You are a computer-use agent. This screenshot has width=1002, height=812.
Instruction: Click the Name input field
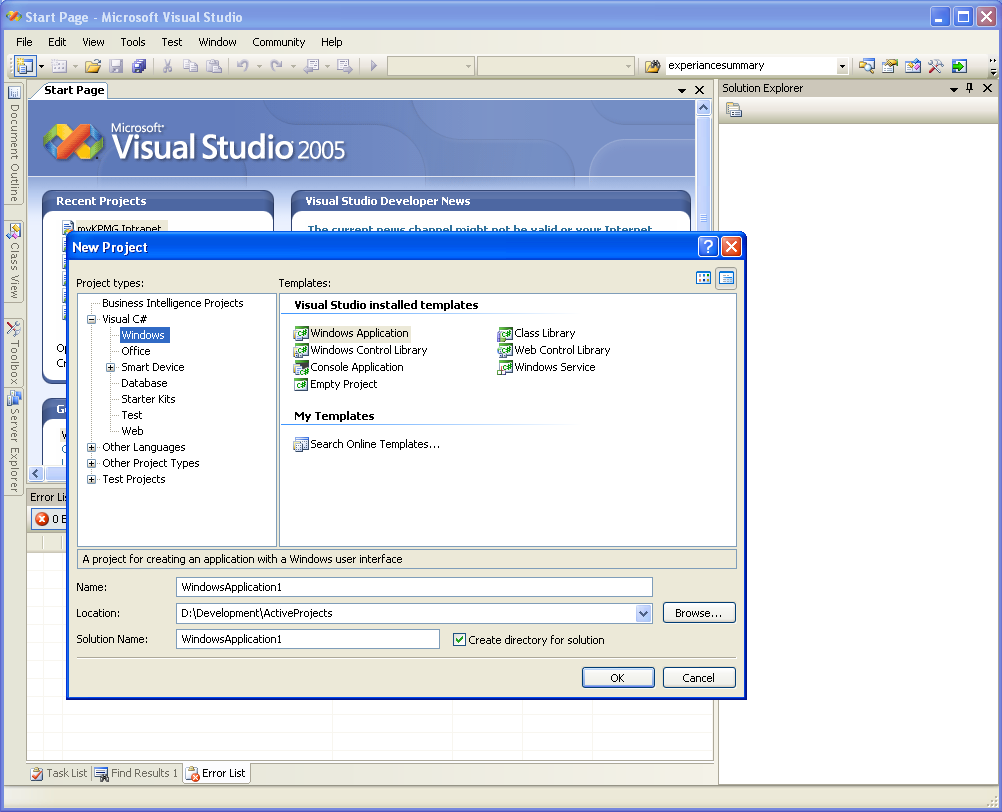414,587
